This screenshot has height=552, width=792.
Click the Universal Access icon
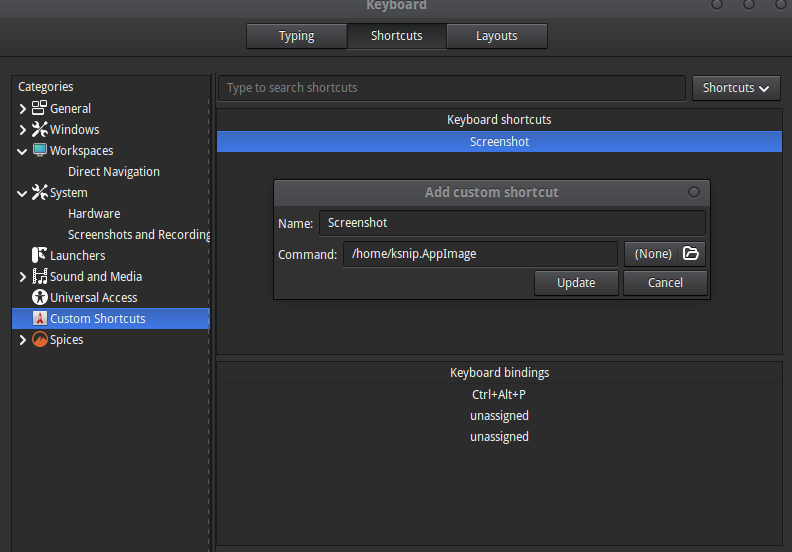click(40, 297)
